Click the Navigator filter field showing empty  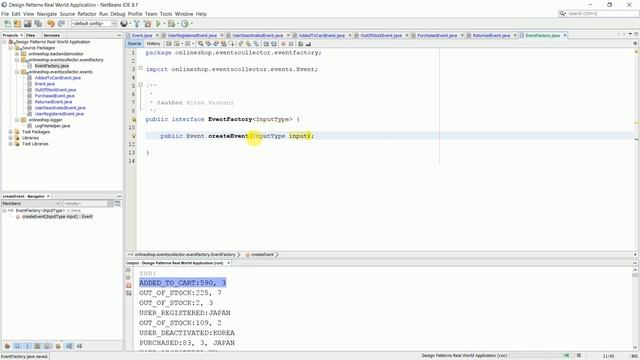tap(85, 203)
